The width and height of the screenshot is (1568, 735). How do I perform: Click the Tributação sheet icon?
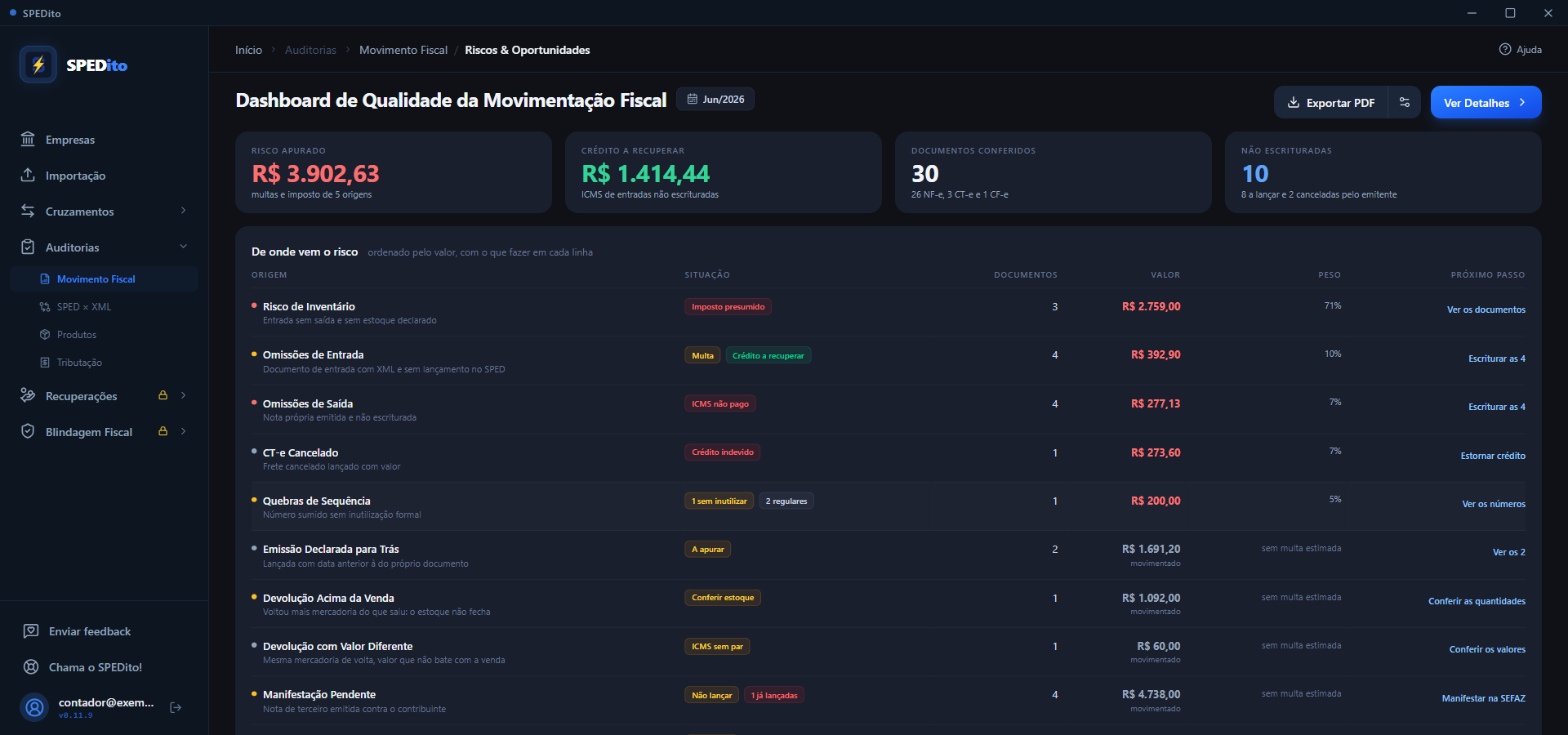click(x=45, y=363)
